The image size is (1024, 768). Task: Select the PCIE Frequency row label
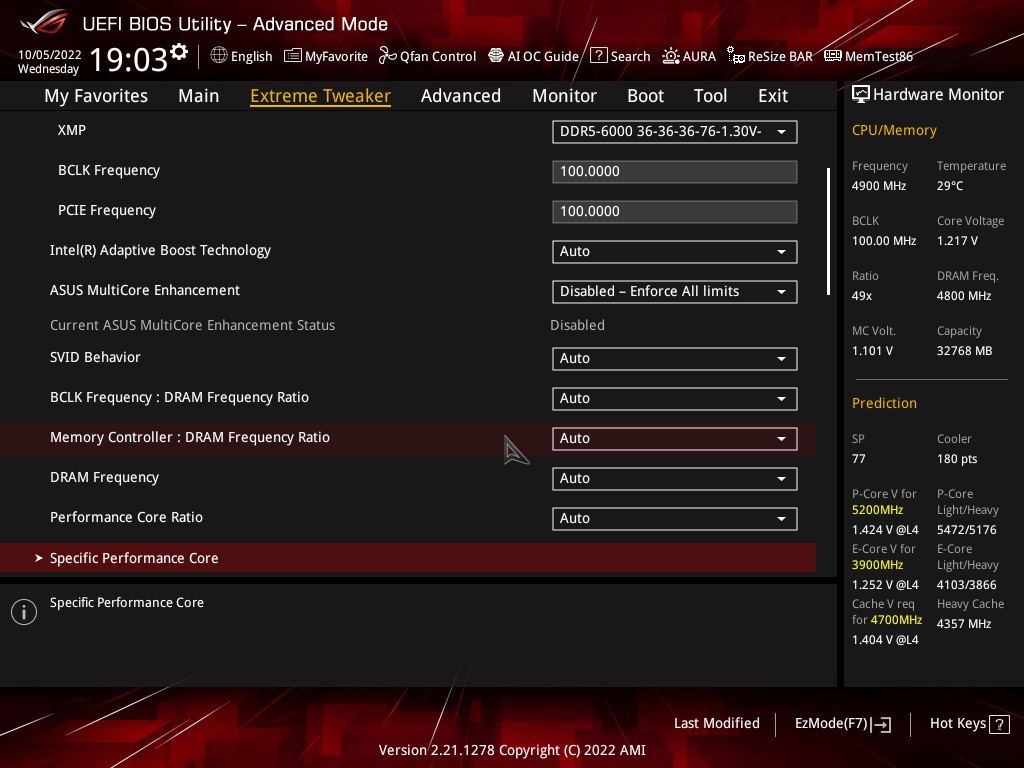pyautogui.click(x=107, y=210)
